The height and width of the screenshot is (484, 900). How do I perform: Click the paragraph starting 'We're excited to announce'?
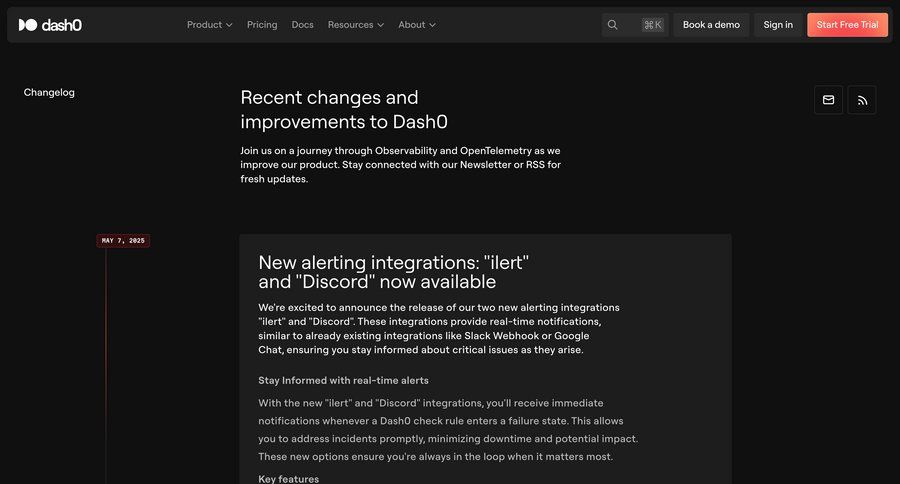(x=439, y=328)
